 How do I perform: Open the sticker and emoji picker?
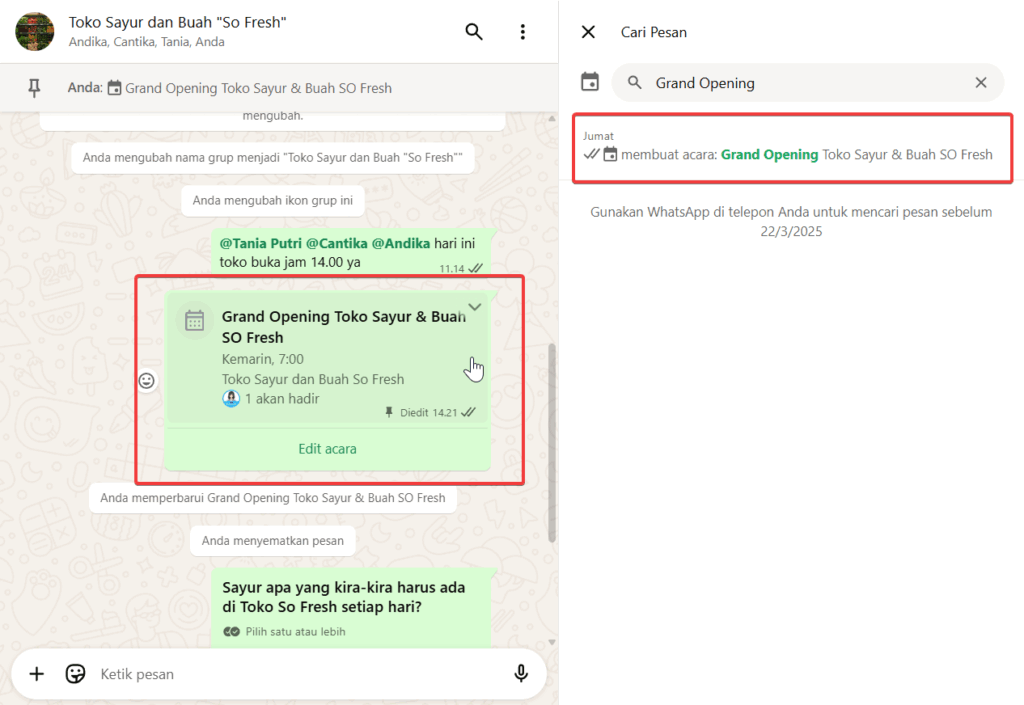click(x=75, y=674)
